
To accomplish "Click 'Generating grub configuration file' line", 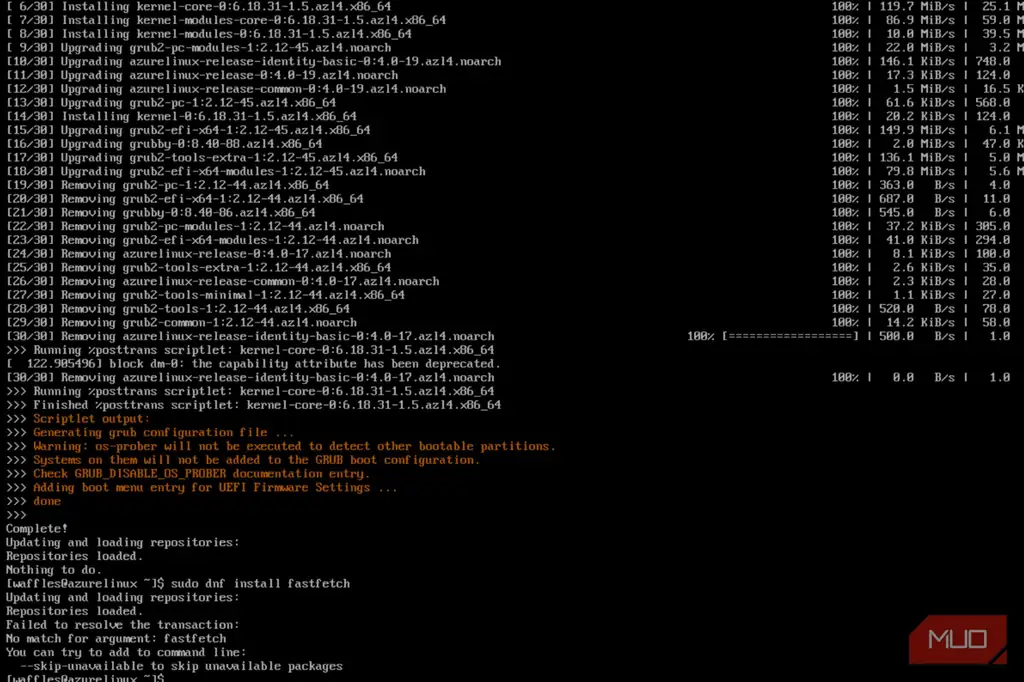I will [x=163, y=432].
